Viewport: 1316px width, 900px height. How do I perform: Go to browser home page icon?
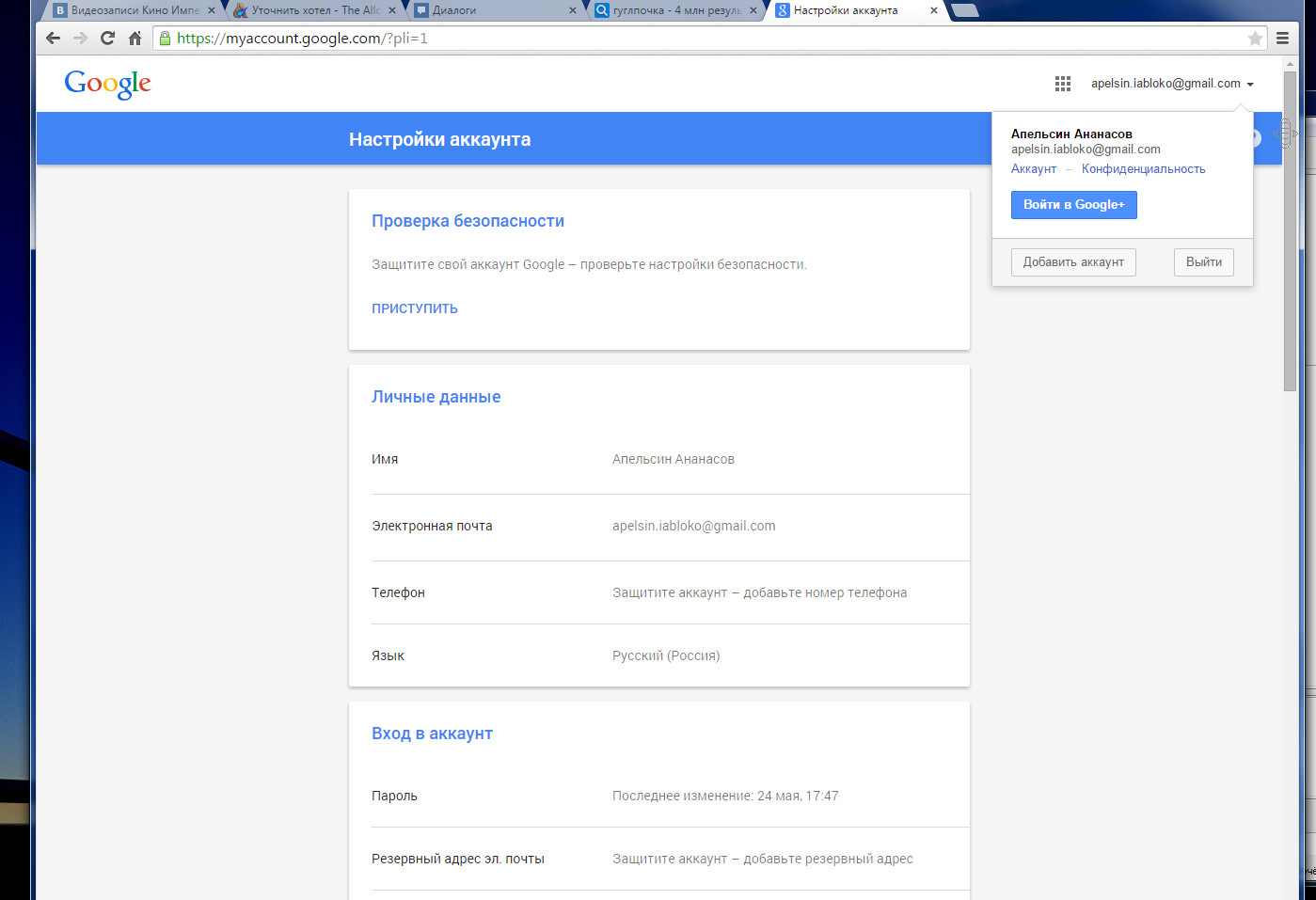135,39
